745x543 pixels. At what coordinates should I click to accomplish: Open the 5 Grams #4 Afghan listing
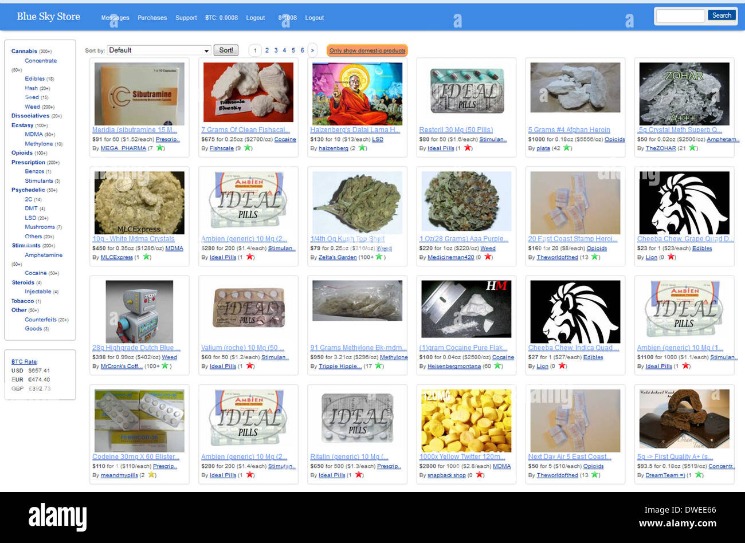[569, 130]
